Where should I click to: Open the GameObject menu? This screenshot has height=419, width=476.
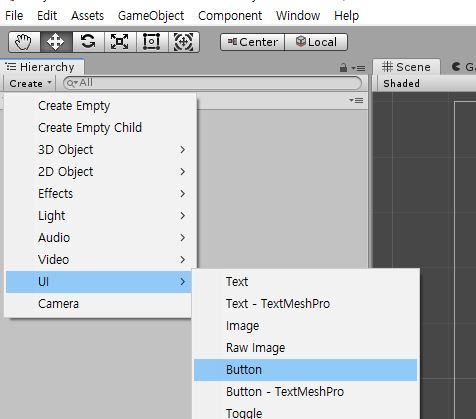point(151,16)
